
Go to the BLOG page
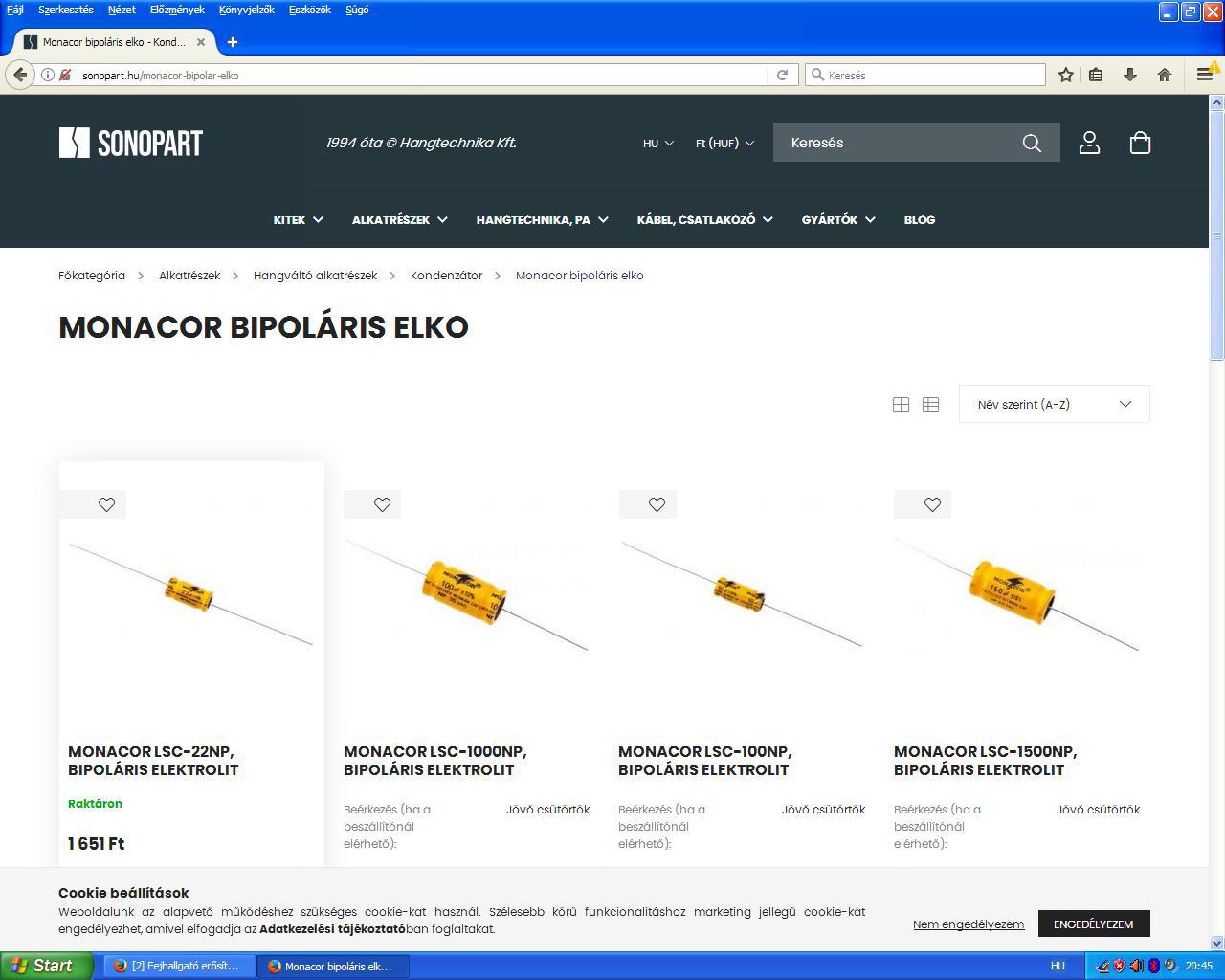point(920,220)
